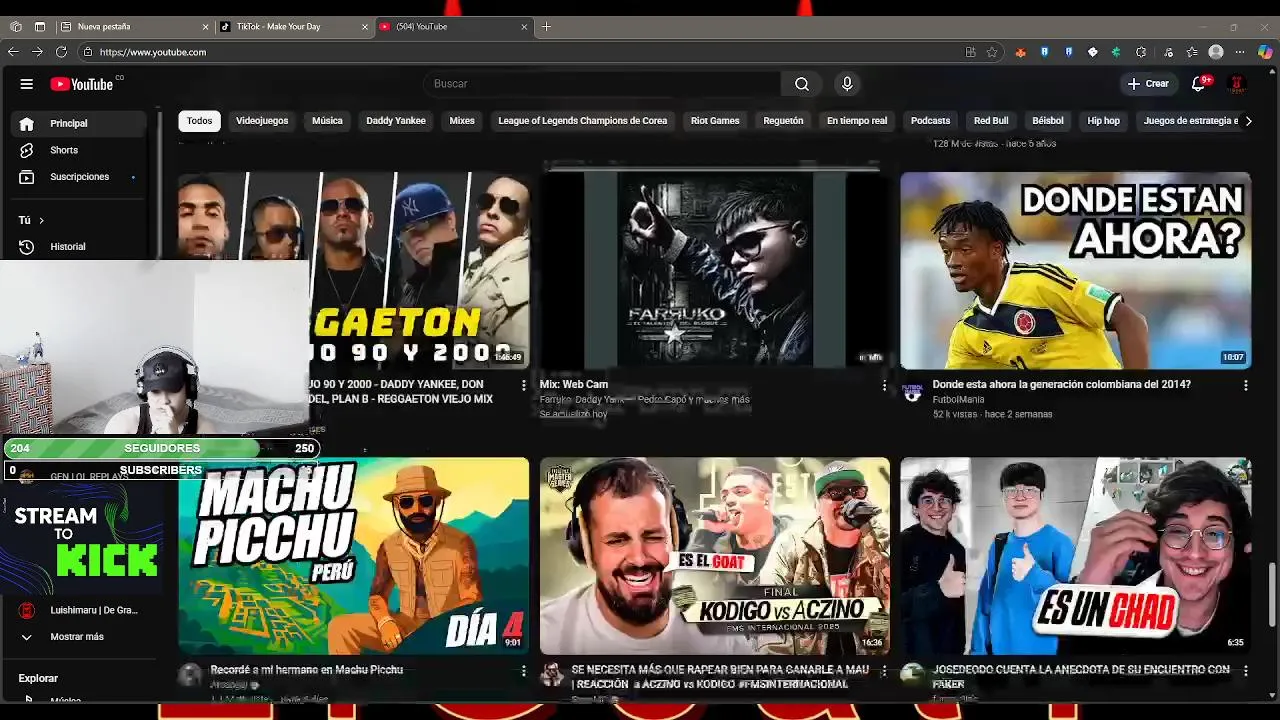Open the browser favorites list icon
The width and height of the screenshot is (1280, 720).
1191,52
